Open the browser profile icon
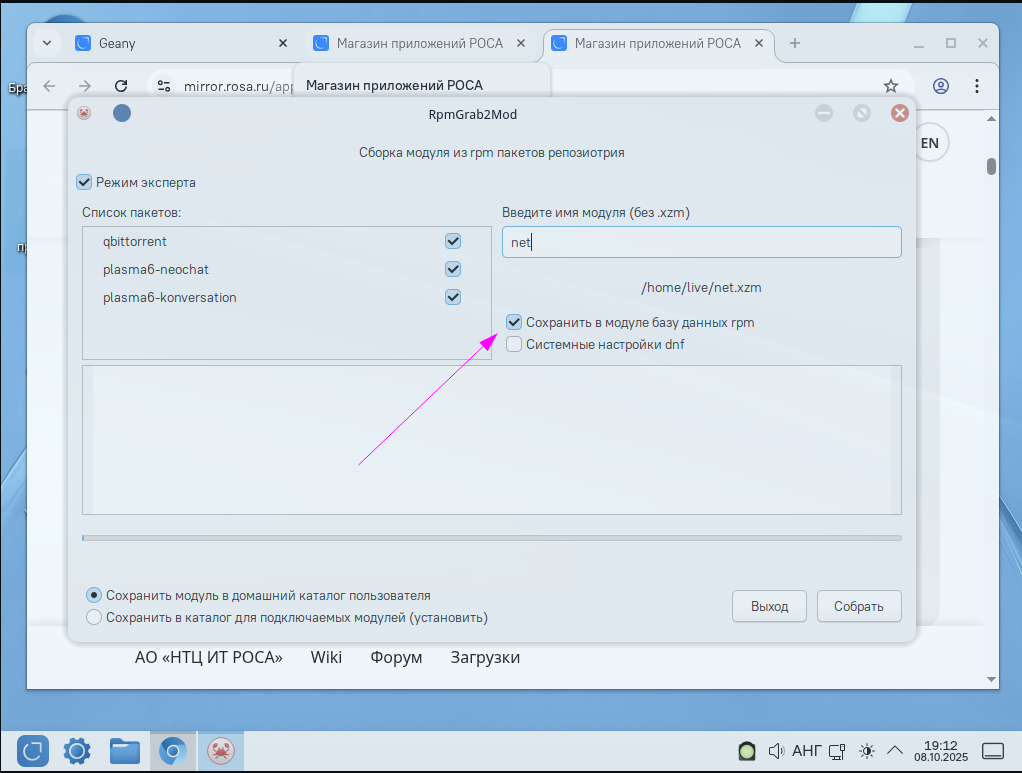Viewport: 1022px width, 773px height. [x=941, y=86]
